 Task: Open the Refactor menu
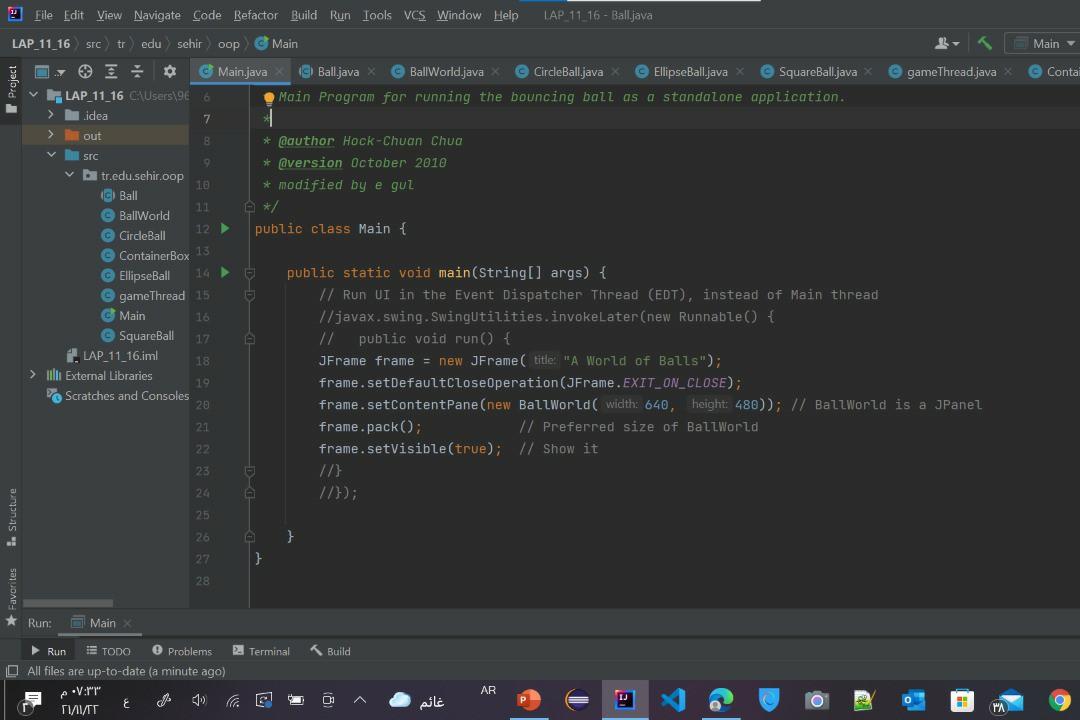pos(255,15)
